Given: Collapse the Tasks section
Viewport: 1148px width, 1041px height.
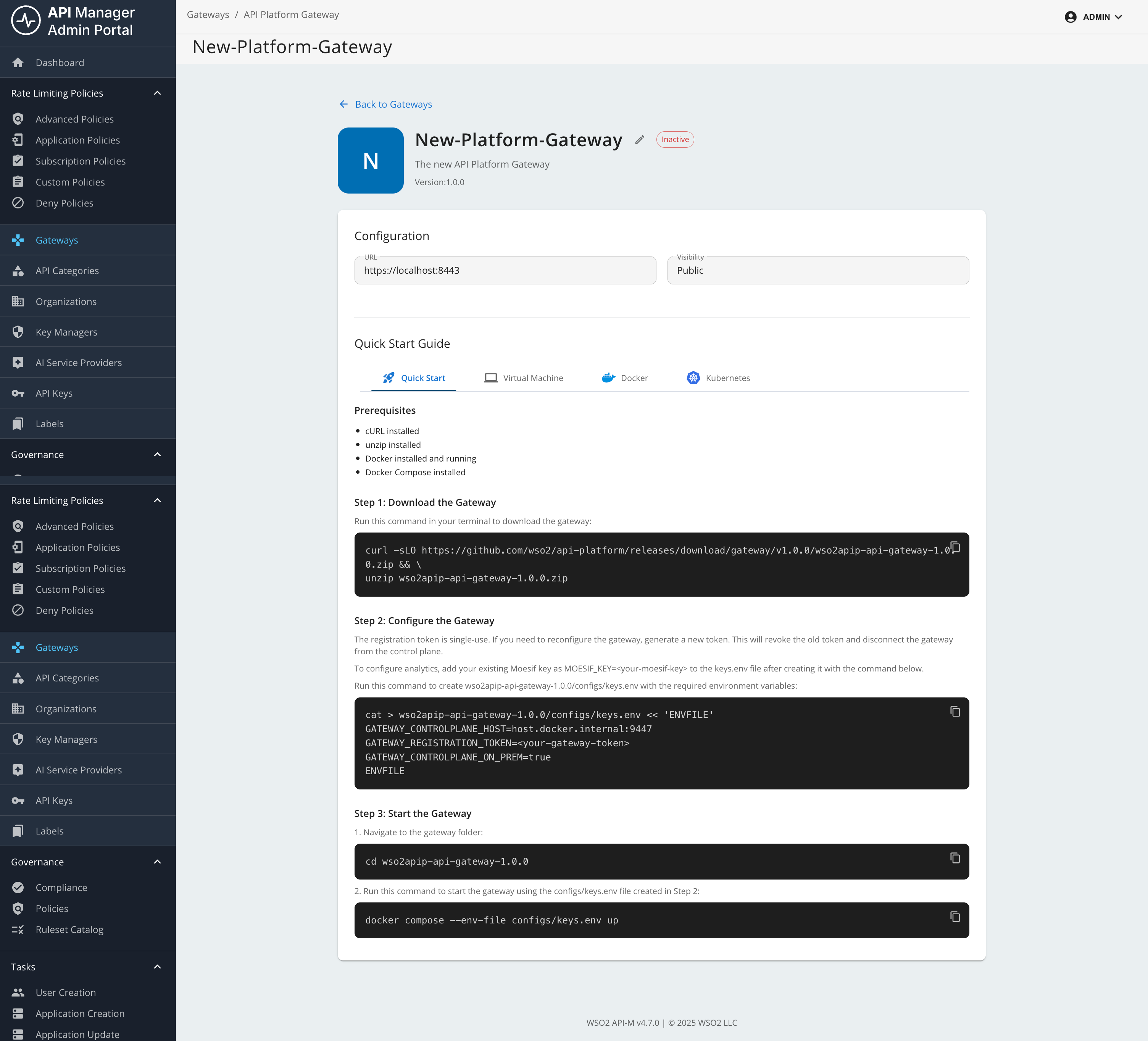Looking at the screenshot, I should click(158, 967).
